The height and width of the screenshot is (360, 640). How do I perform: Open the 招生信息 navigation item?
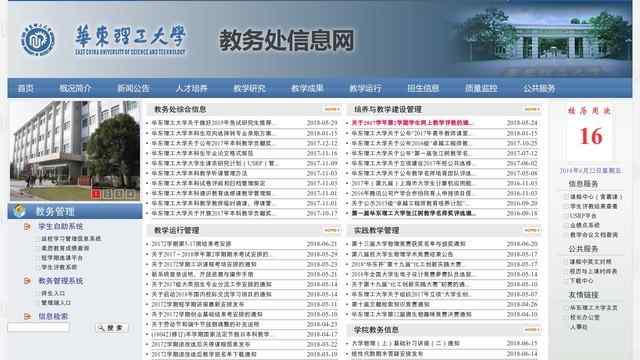pyautogui.click(x=423, y=88)
